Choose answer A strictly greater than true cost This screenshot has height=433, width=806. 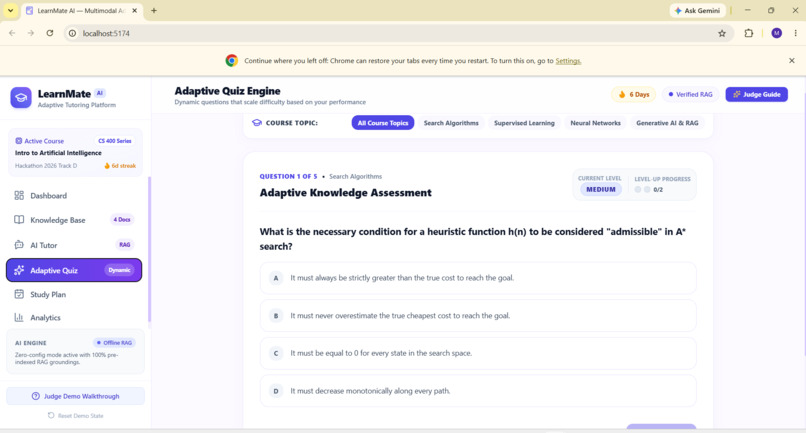[x=478, y=278]
